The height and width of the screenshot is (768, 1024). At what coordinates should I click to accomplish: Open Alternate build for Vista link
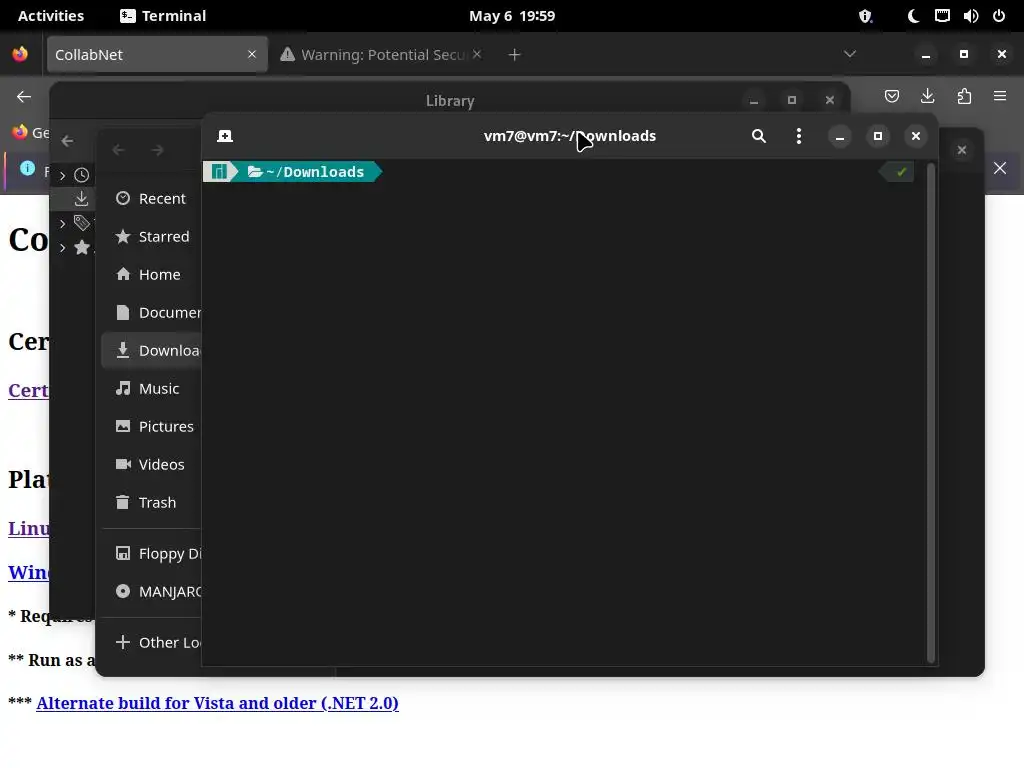(x=217, y=703)
